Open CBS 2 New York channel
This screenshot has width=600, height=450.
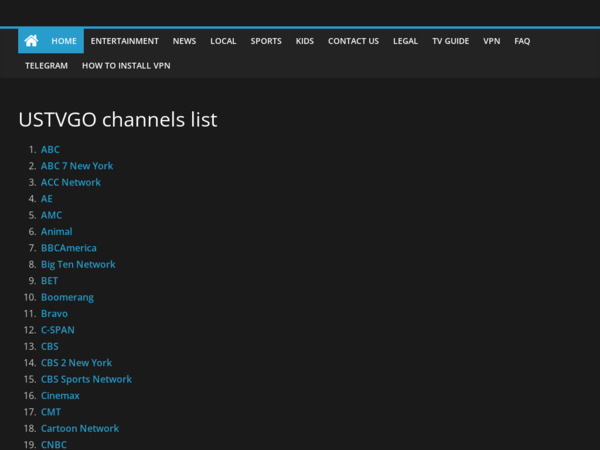point(76,363)
